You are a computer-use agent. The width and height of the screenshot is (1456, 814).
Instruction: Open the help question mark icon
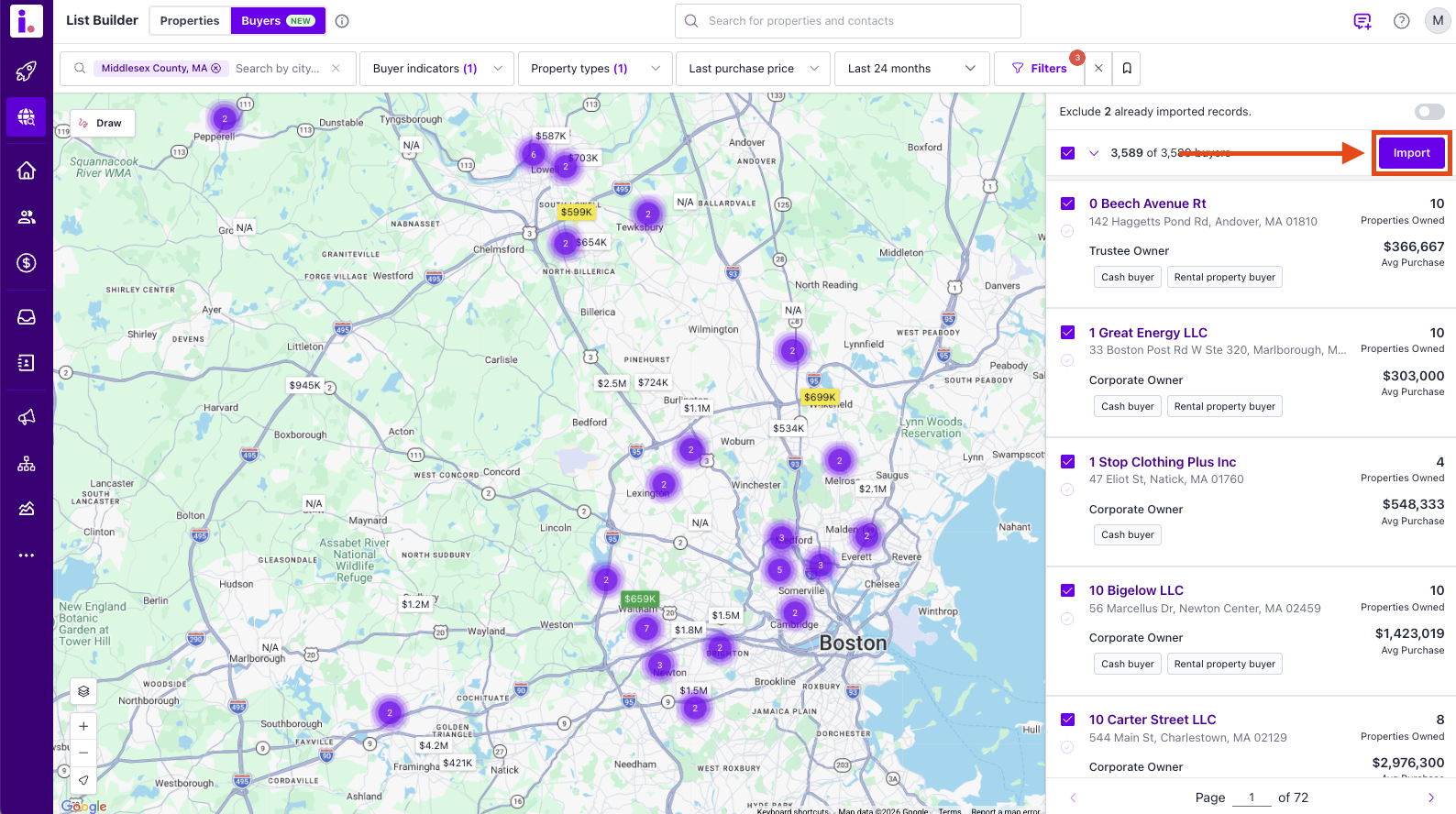pyautogui.click(x=1401, y=21)
